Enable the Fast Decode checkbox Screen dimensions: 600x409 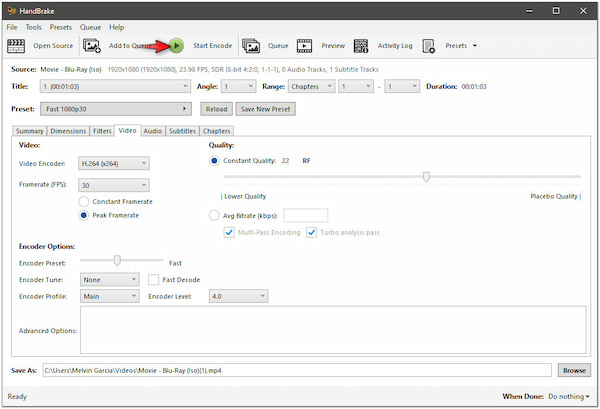(154, 280)
